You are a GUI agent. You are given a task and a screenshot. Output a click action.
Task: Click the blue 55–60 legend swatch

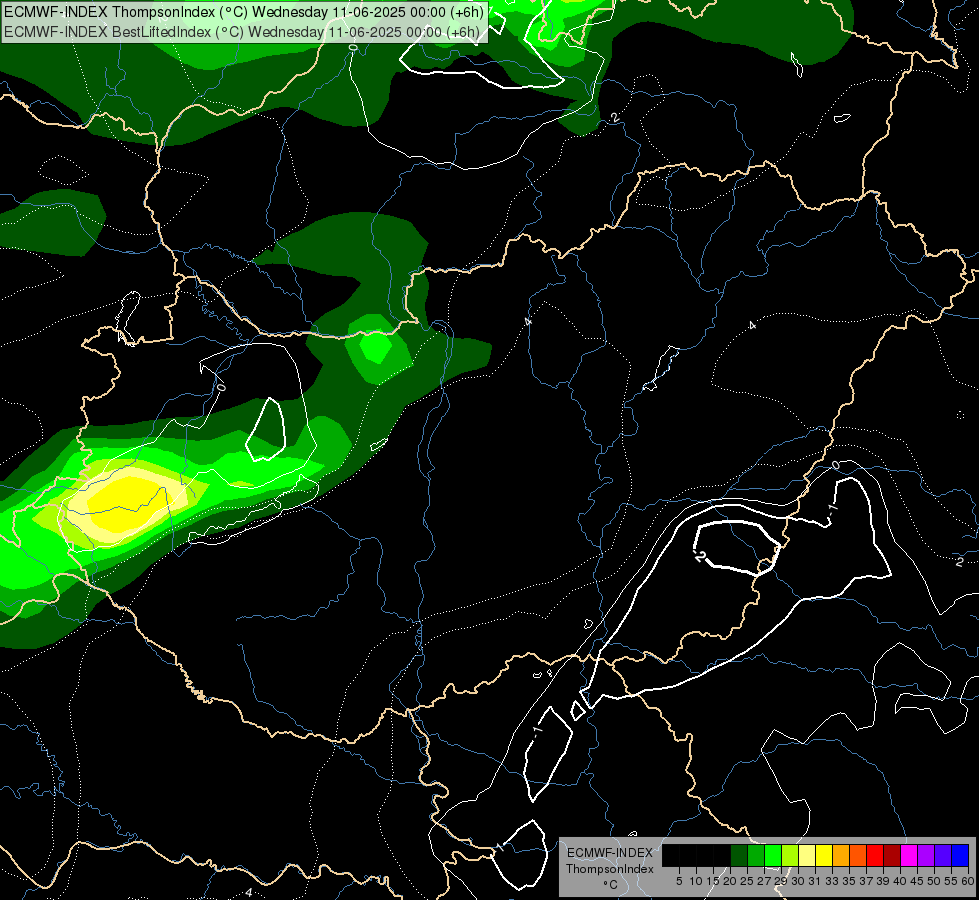coord(960,855)
